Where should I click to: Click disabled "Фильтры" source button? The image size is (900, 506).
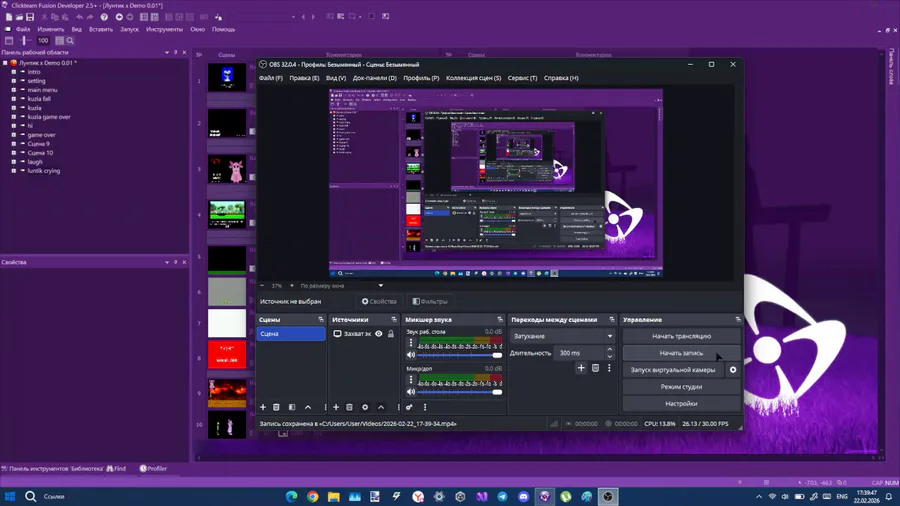(x=430, y=301)
